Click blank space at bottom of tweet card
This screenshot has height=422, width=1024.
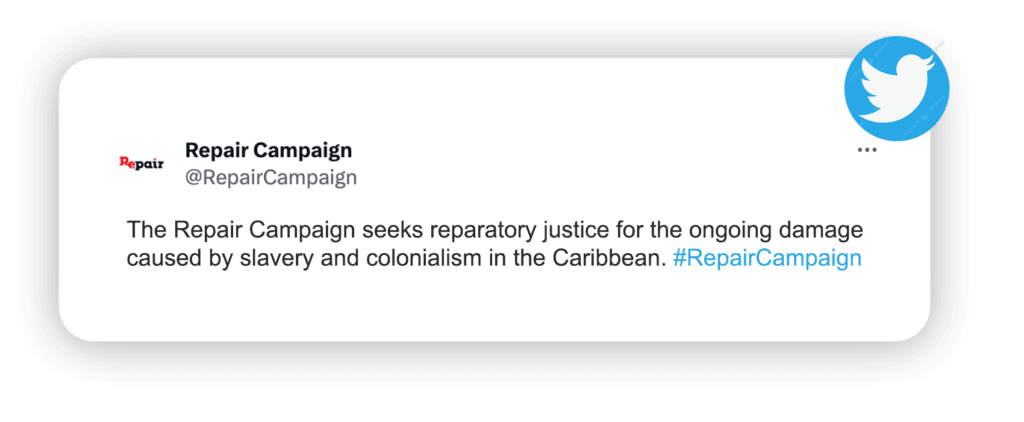click(x=494, y=307)
